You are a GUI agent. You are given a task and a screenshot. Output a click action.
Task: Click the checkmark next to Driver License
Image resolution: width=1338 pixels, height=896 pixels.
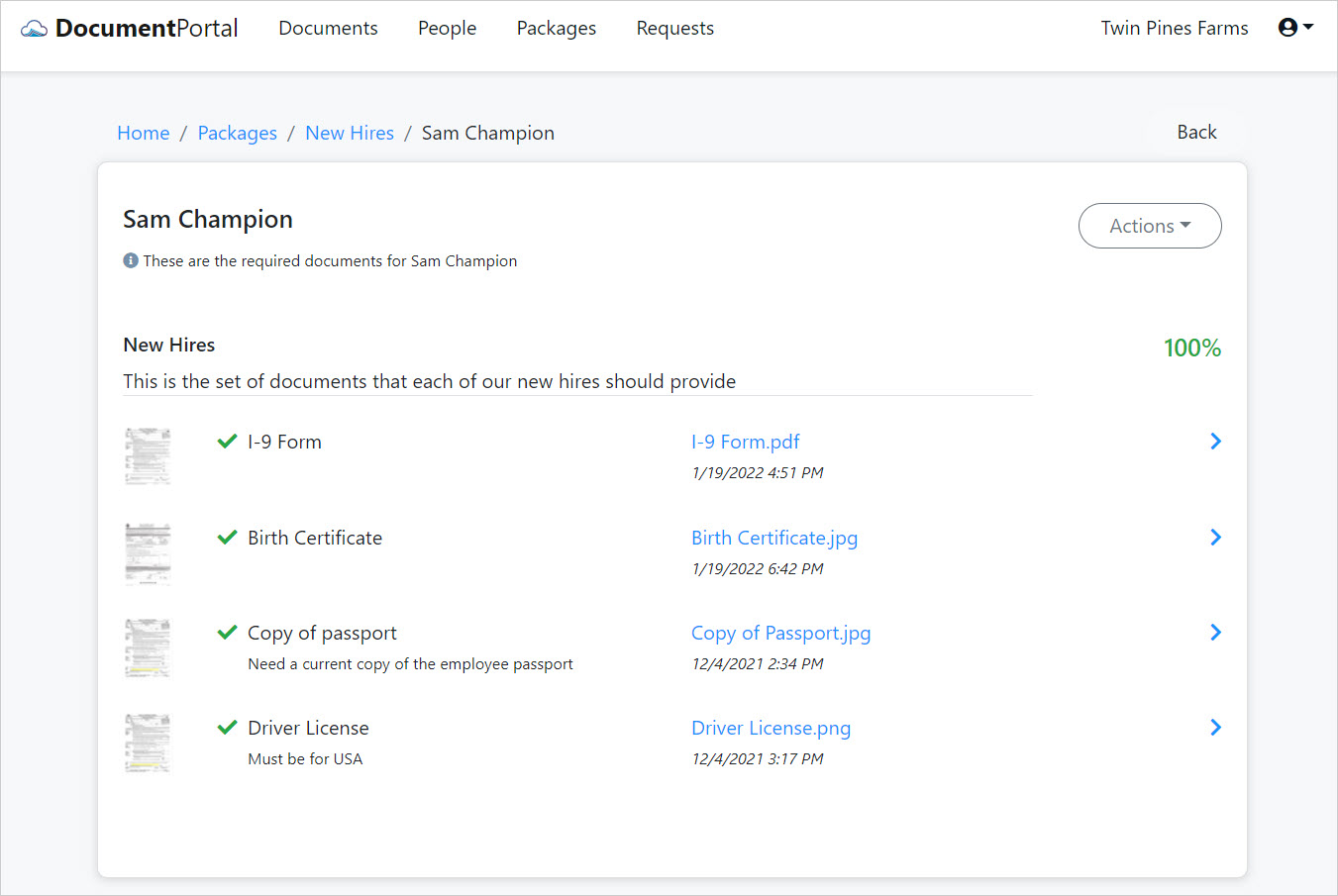pyautogui.click(x=227, y=727)
